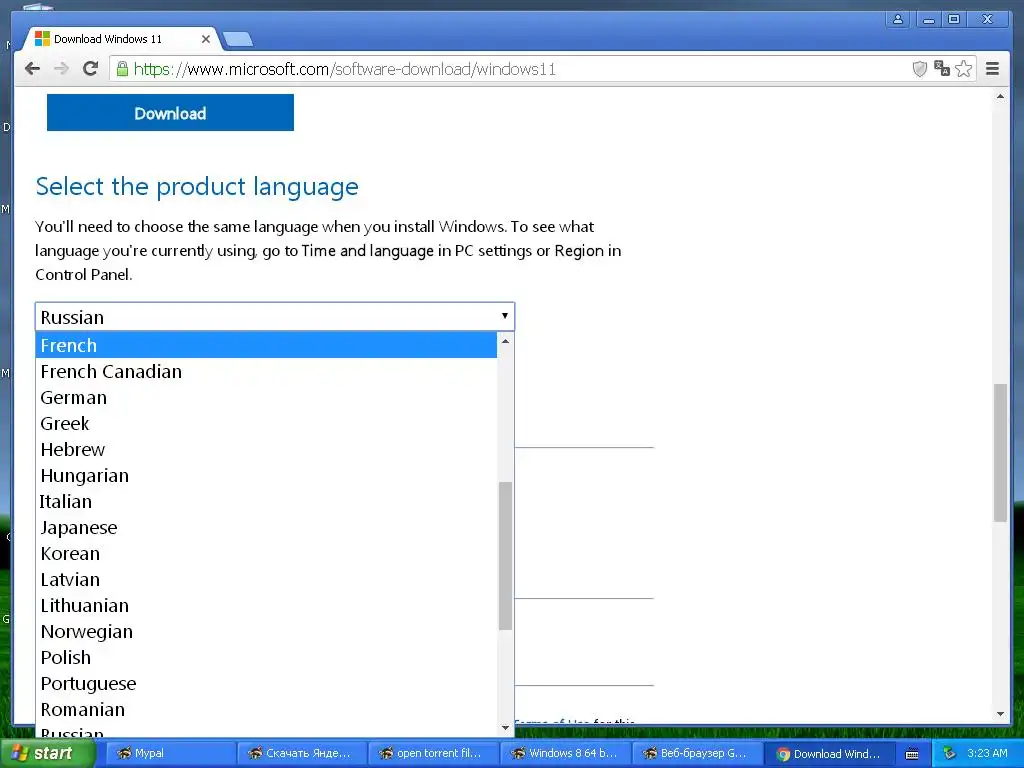Choose French from the language list
1024x768 pixels.
tap(266, 345)
